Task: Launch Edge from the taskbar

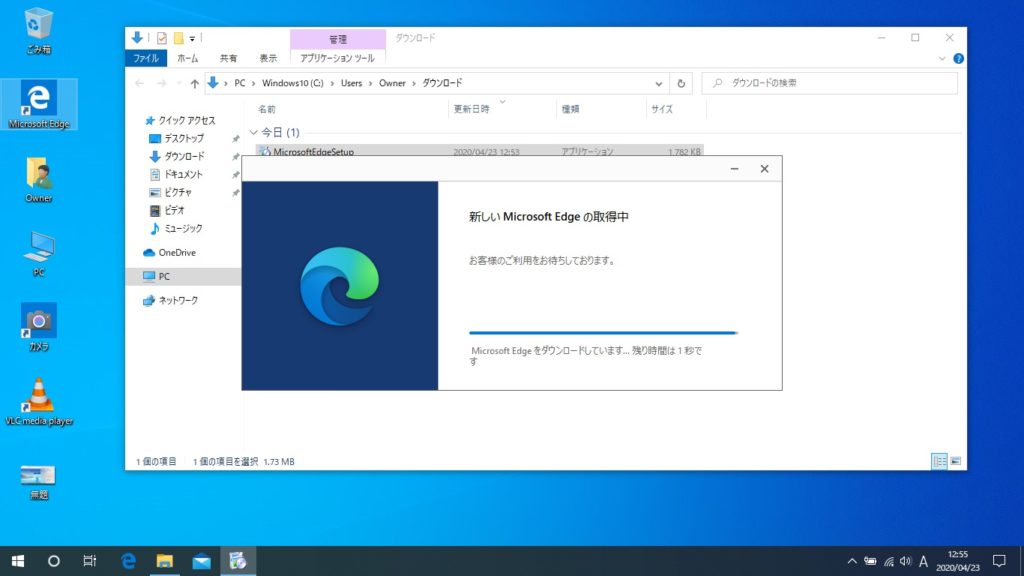Action: pos(129,561)
